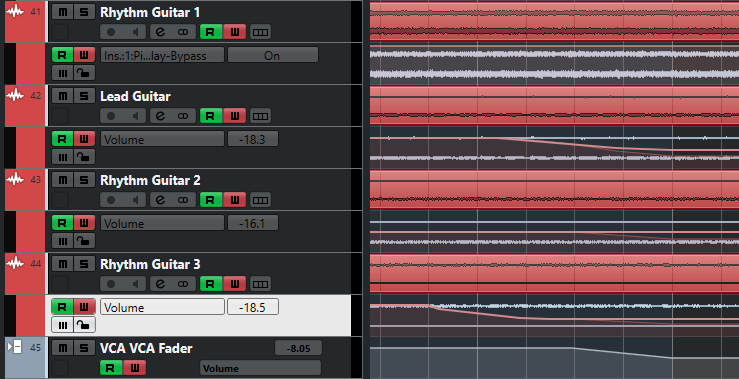739x379 pixels.
Task: Click the -18.5 volume value field
Action: click(253, 307)
